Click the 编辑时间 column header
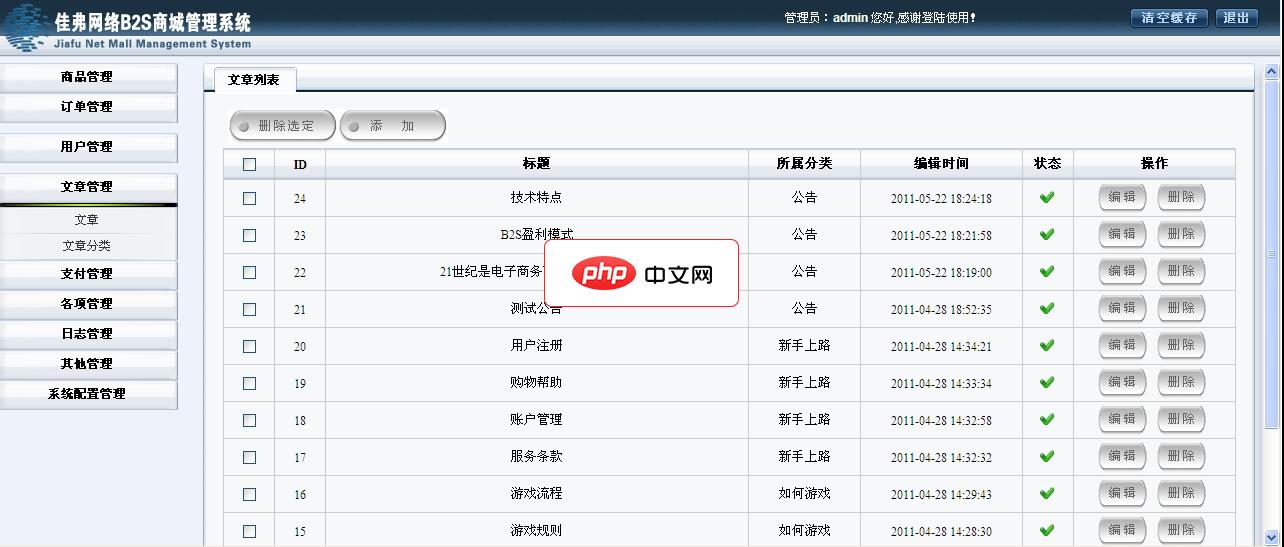This screenshot has height=547, width=1284. 941,164
